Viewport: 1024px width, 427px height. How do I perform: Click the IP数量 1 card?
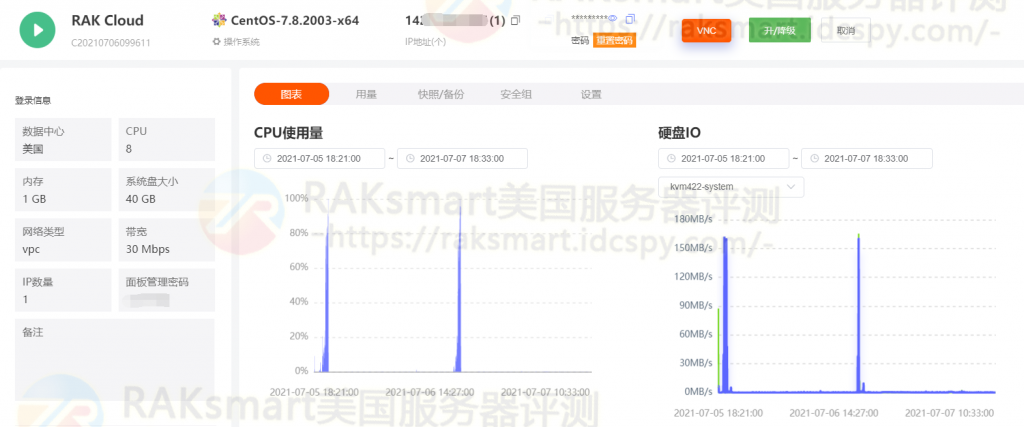63,290
